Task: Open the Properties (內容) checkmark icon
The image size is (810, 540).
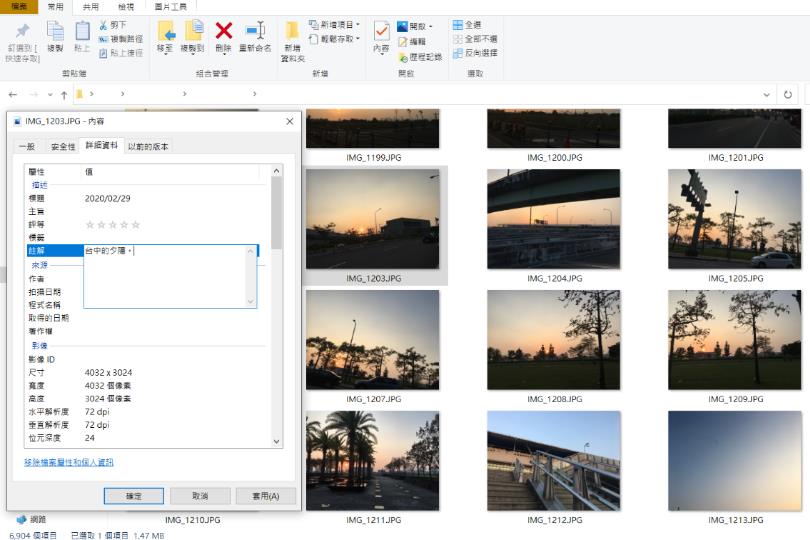Action: click(x=381, y=32)
